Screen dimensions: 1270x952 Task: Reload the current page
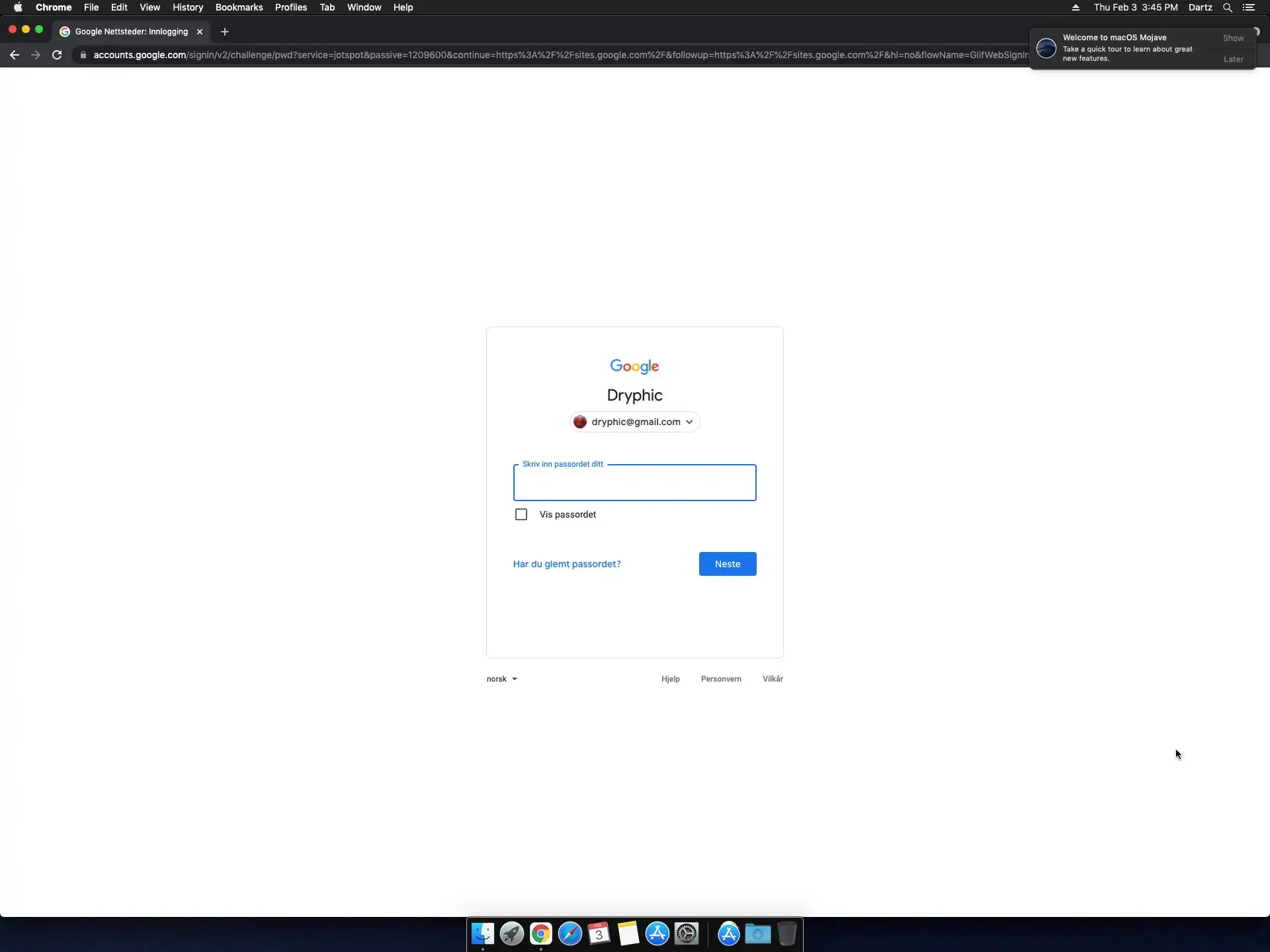[57, 55]
